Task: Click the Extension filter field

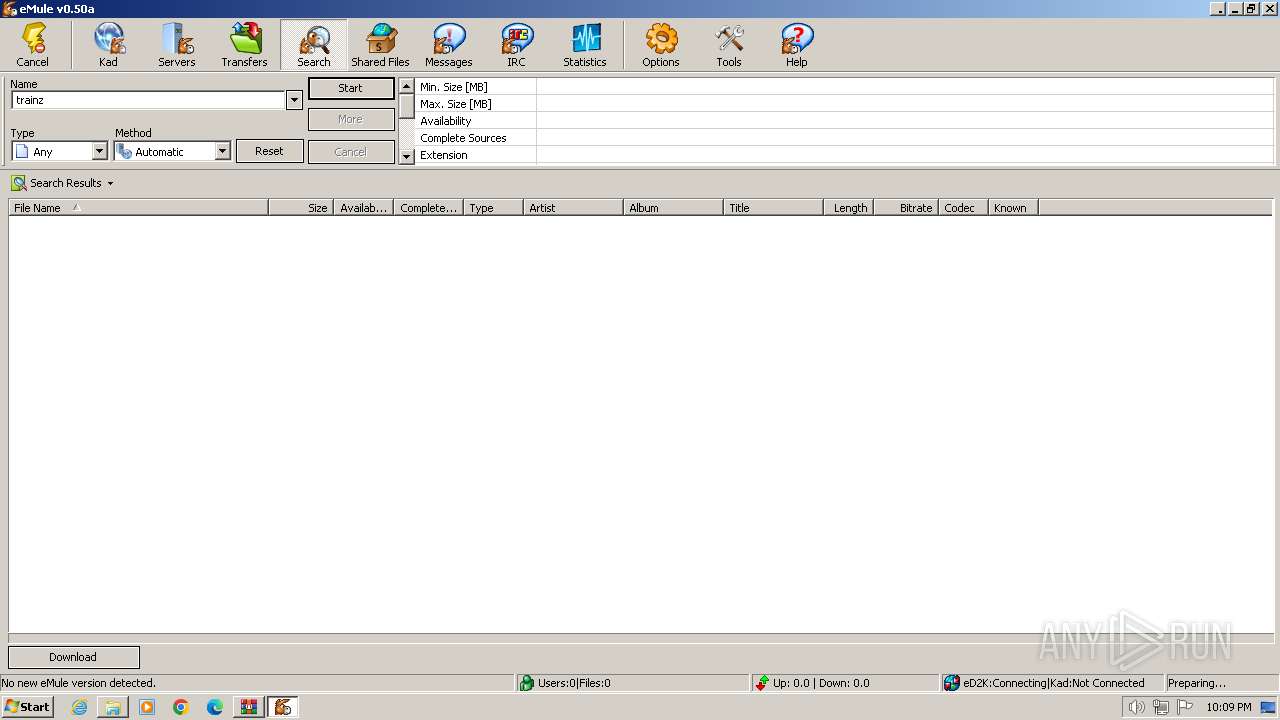Action: click(904, 155)
